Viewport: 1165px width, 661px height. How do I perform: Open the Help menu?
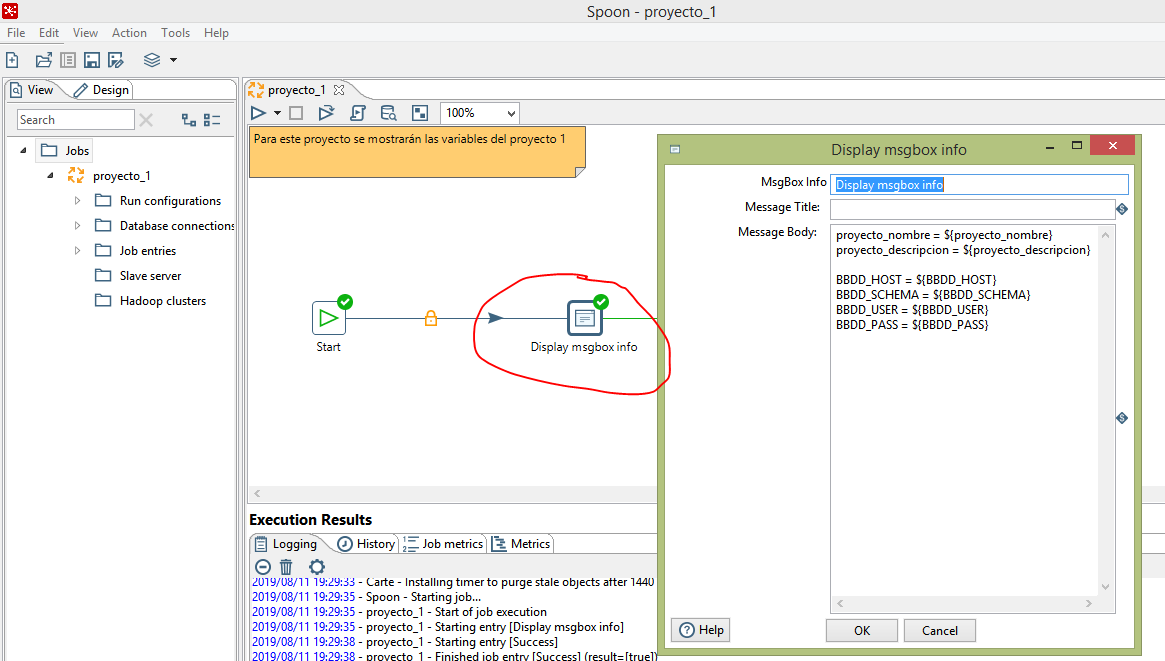click(x=216, y=33)
